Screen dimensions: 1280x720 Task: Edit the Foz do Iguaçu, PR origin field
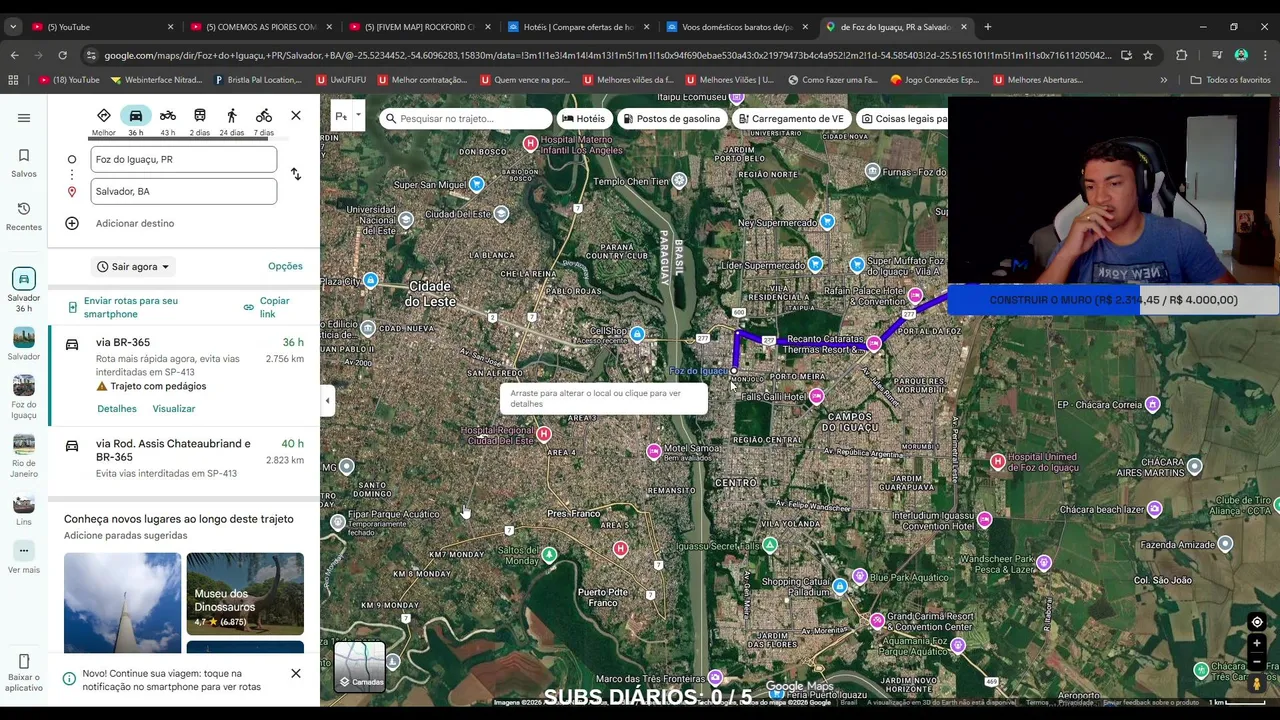point(184,159)
